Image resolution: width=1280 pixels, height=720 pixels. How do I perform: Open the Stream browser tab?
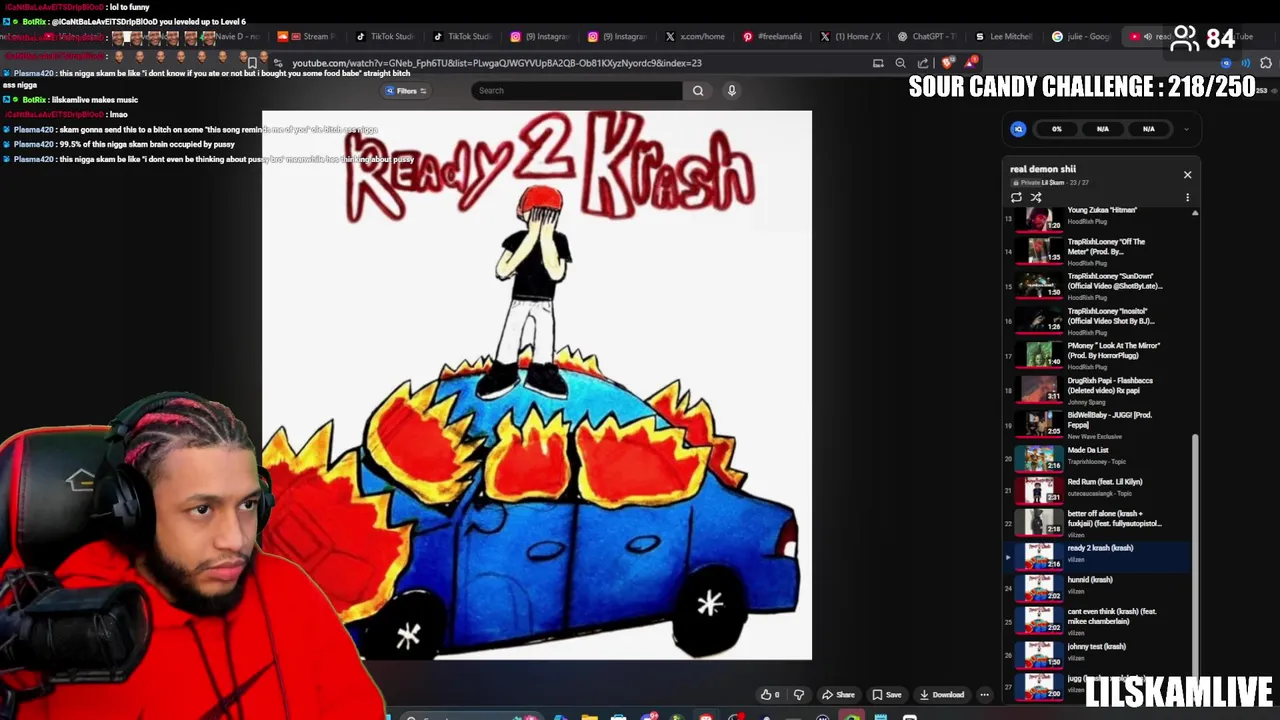tap(307, 37)
